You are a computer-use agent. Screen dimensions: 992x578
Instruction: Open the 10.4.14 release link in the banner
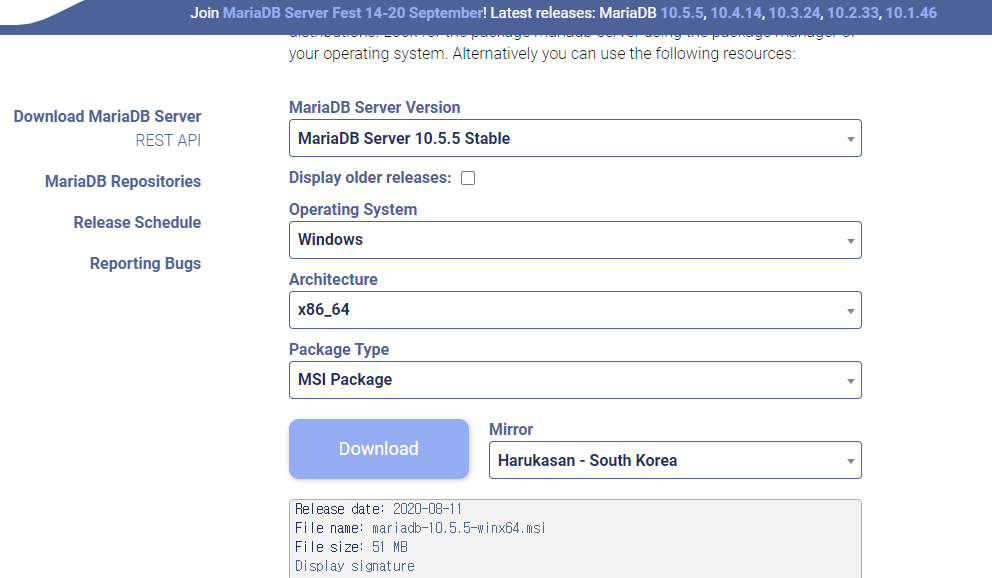pyautogui.click(x=736, y=13)
